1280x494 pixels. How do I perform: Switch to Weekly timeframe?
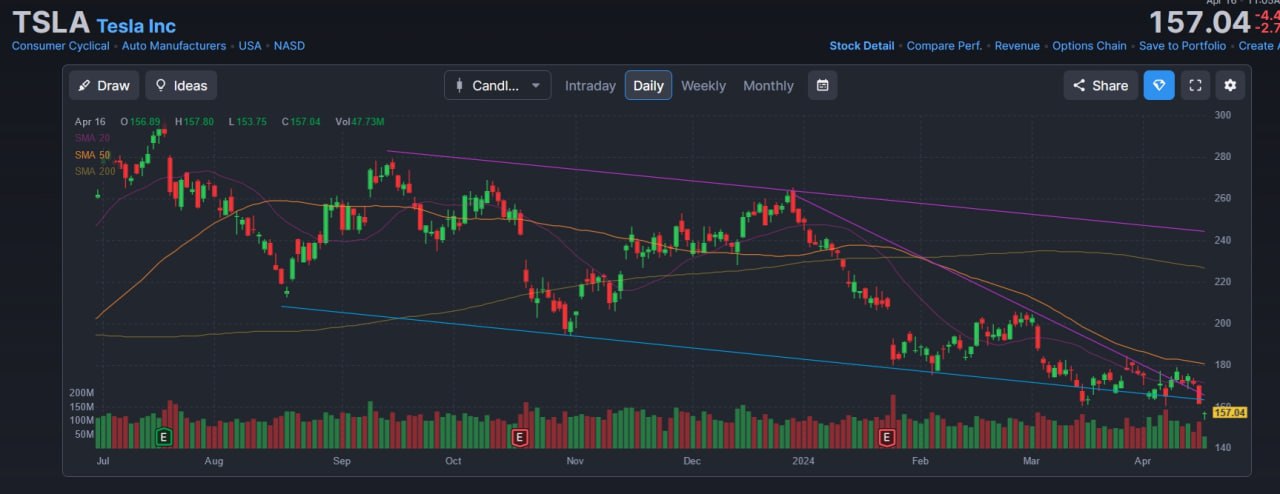(703, 86)
